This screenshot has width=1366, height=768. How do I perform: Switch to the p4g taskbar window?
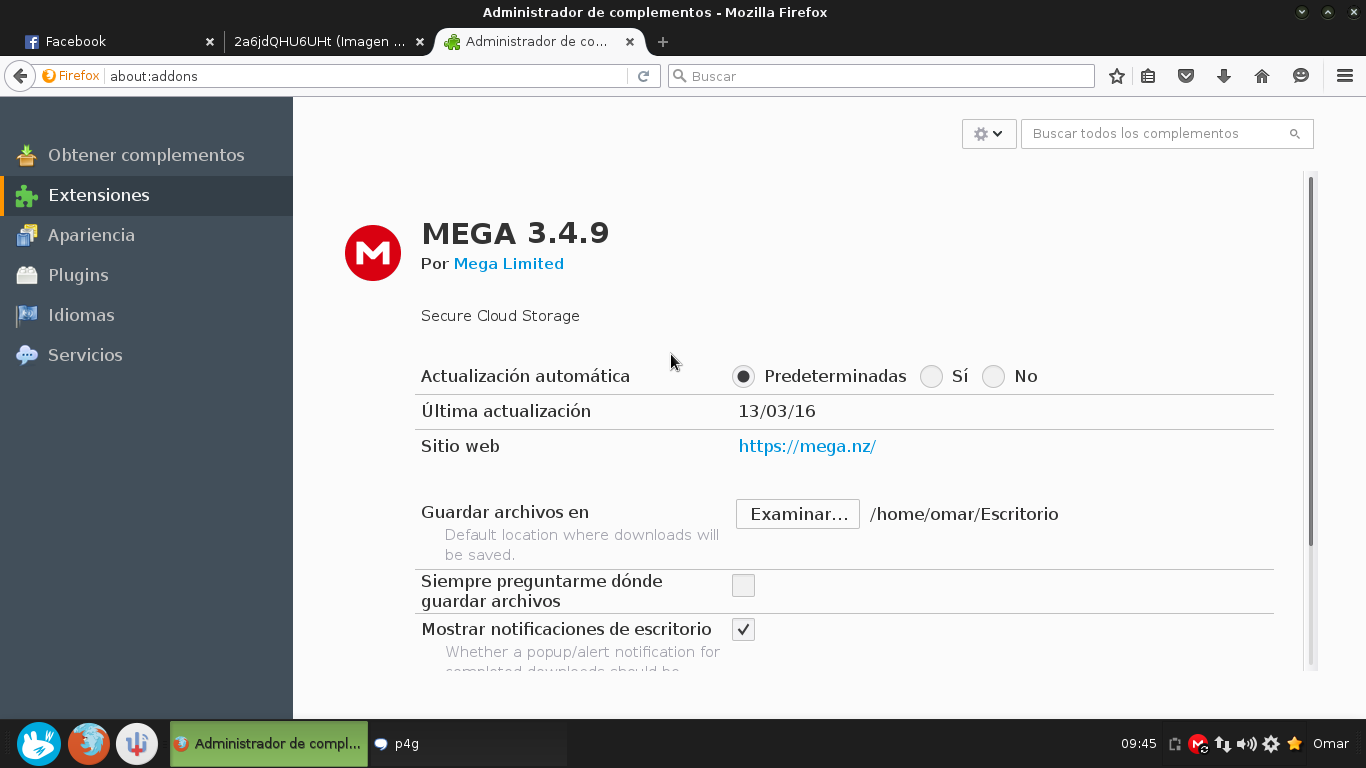[467, 744]
